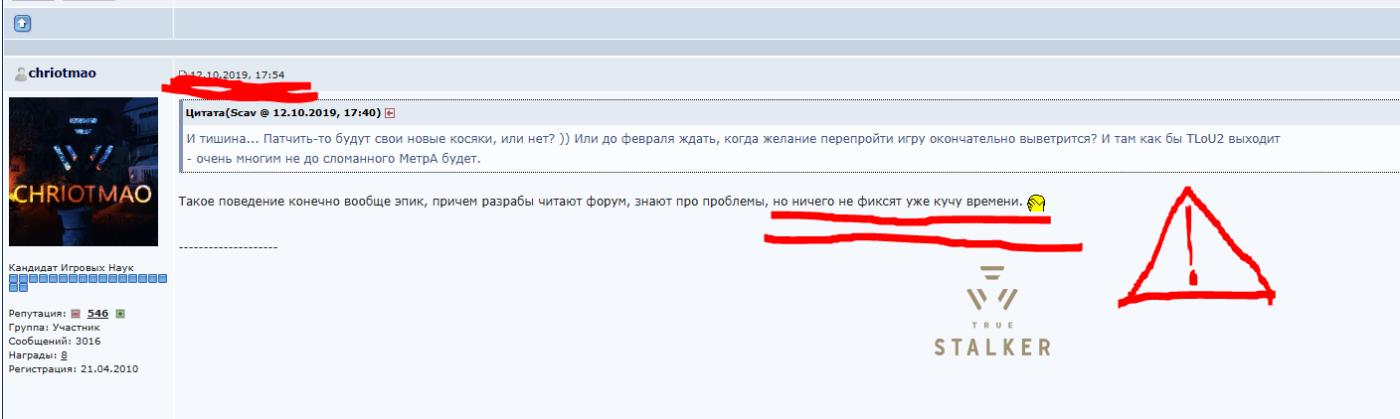Click the text 'Кандидат Игровых Наук'

pos(70,268)
